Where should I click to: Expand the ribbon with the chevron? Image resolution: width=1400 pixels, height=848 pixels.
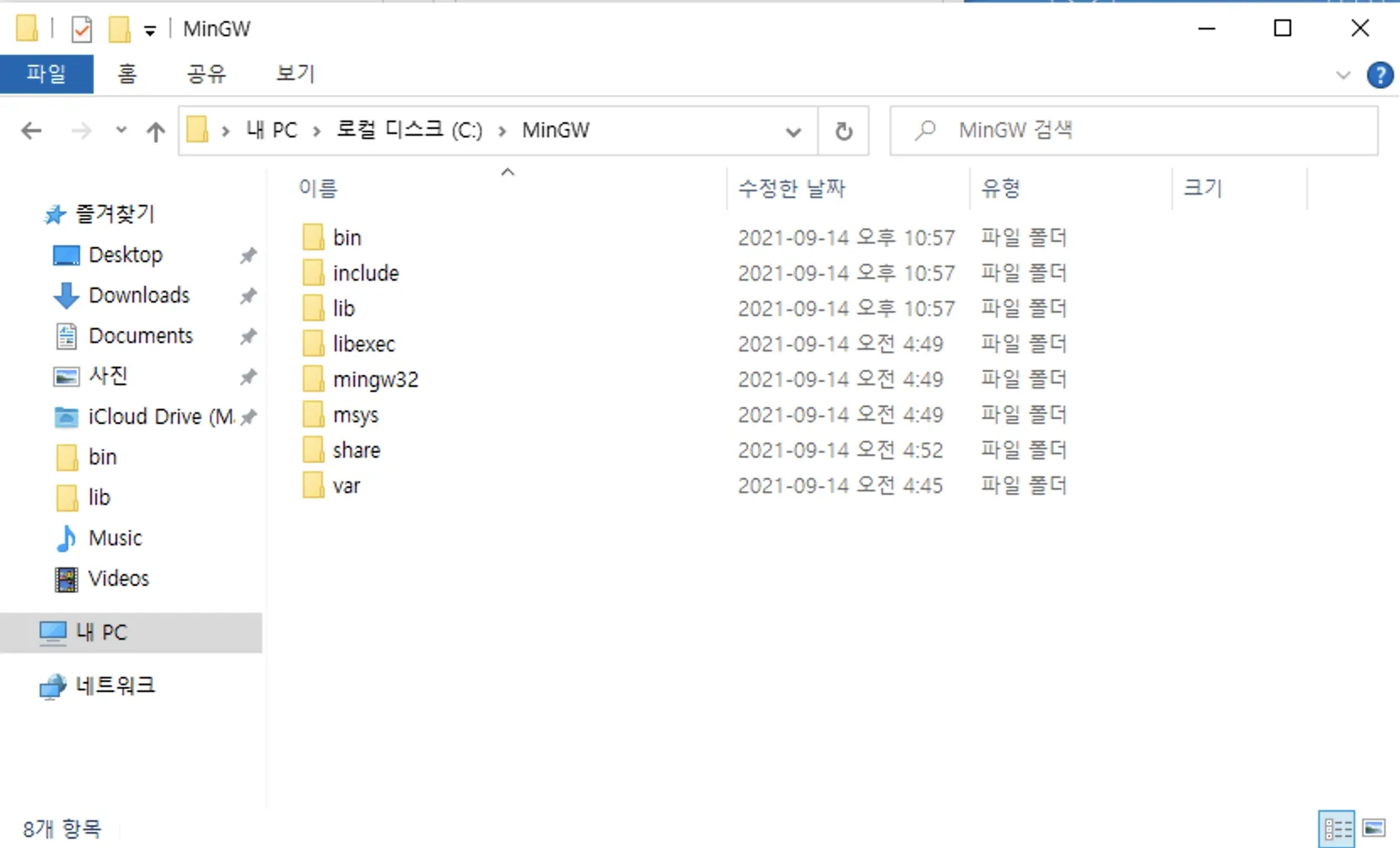(x=1343, y=75)
